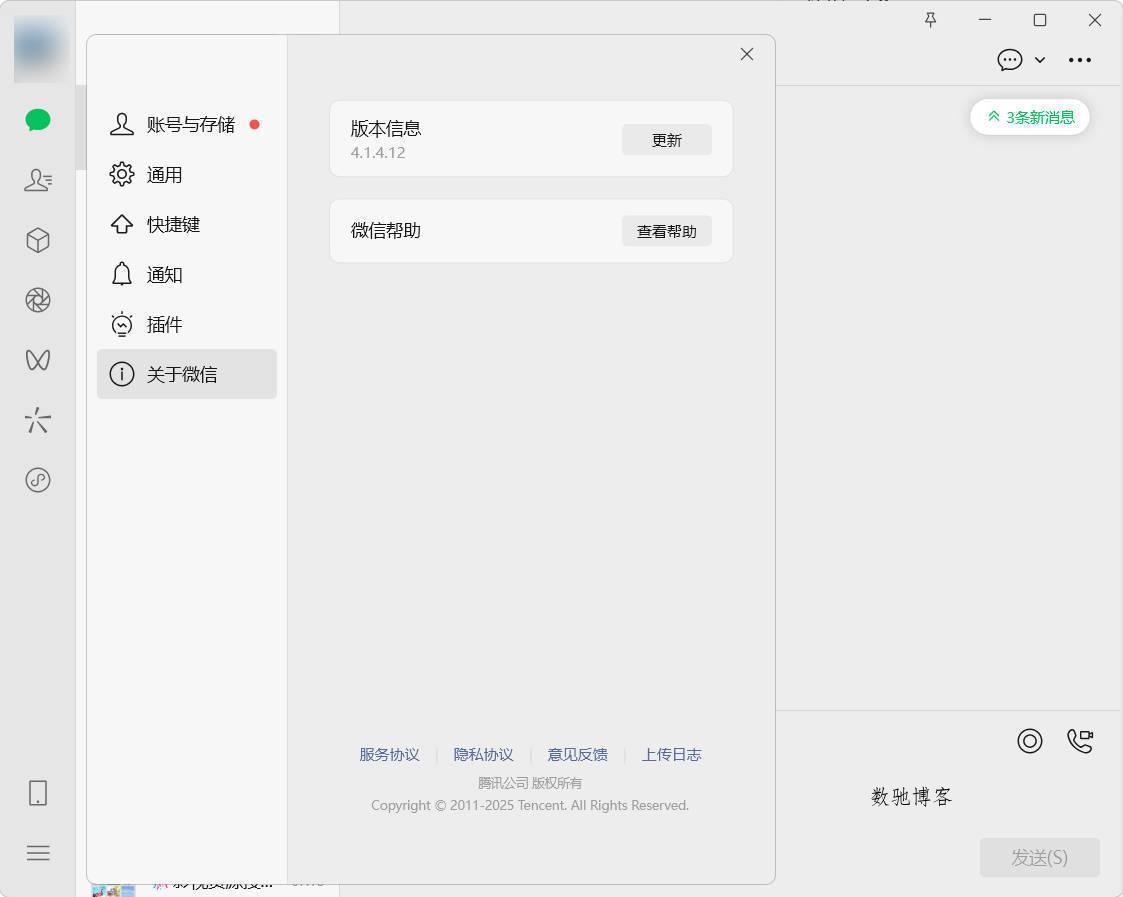The image size is (1123, 897).
Task: Expand the dropdown arrow beside chat bubble
Action: [1040, 60]
